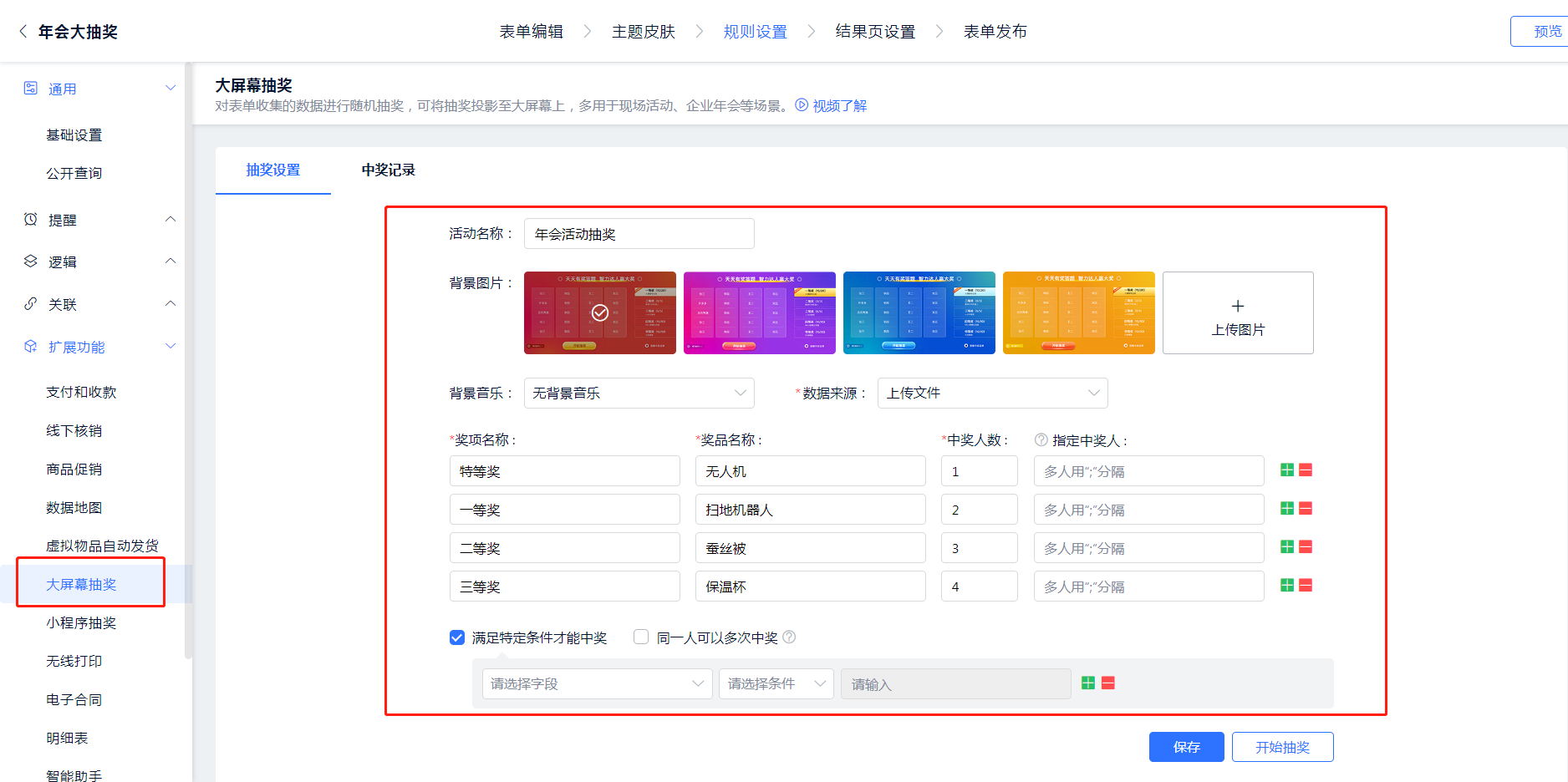Switch to the 抽奖设置 tab
The width and height of the screenshot is (1568, 782).
[273, 170]
